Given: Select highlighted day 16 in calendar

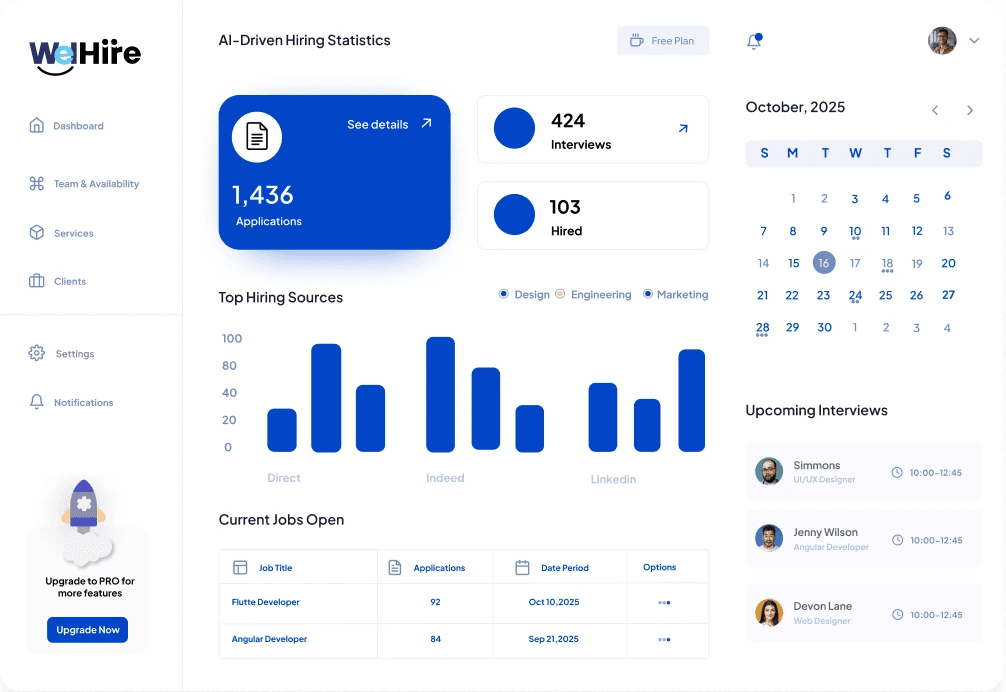Looking at the screenshot, I should (x=824, y=262).
